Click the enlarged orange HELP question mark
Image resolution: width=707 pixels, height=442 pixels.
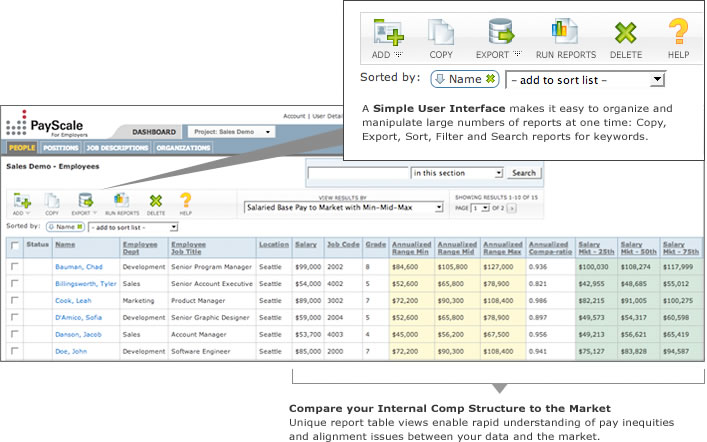678,31
